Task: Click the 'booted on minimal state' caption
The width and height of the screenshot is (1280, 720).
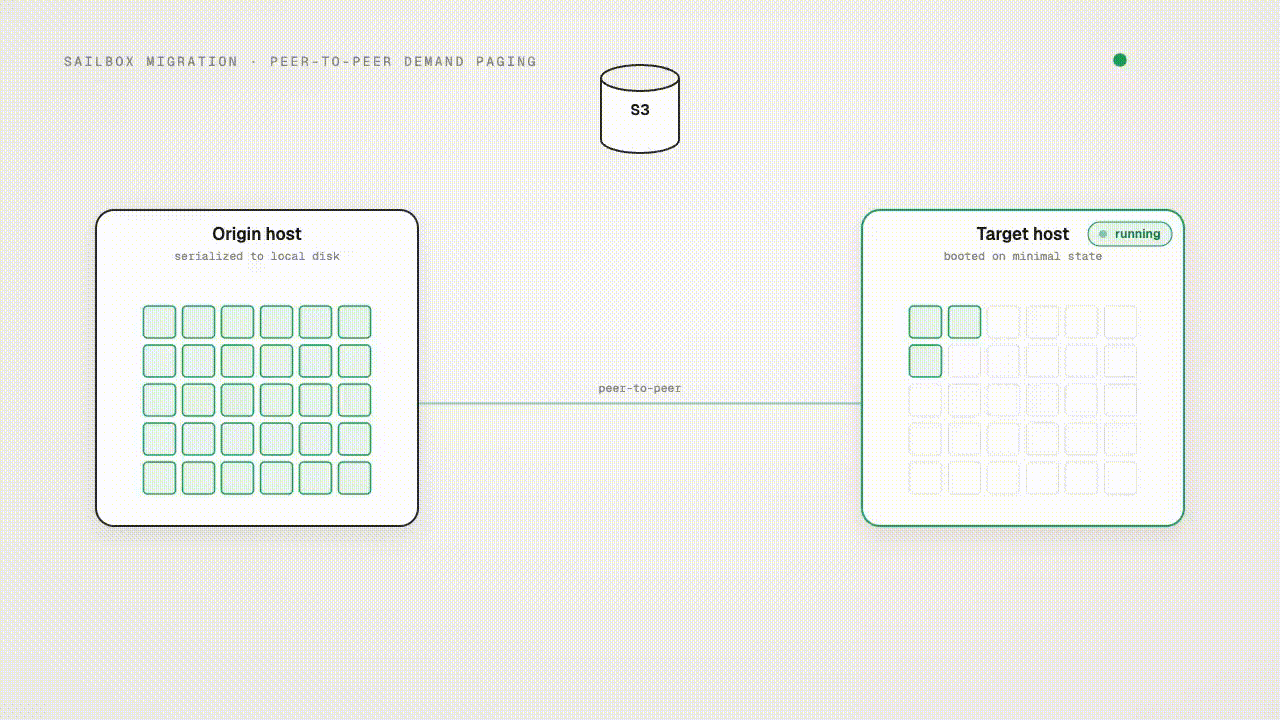Action: [x=1023, y=257]
